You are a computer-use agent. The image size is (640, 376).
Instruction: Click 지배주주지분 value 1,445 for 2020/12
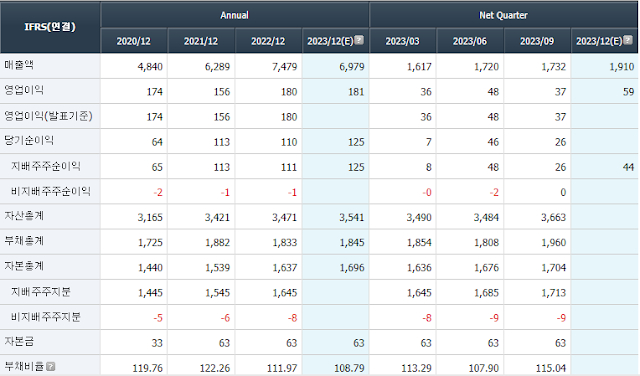pos(150,293)
